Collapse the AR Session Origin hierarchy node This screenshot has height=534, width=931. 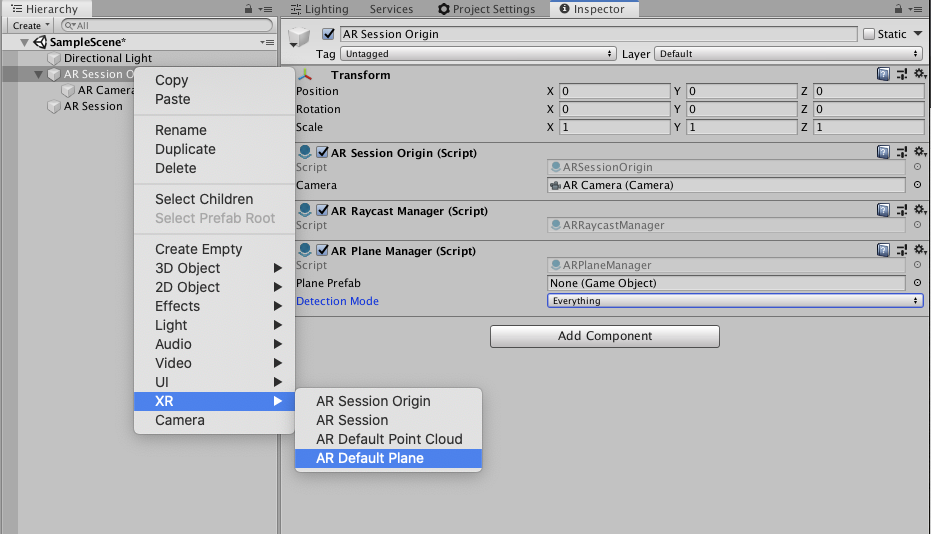click(39, 74)
